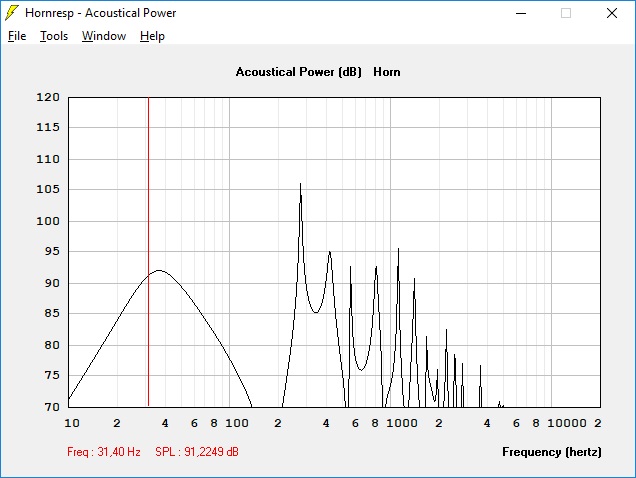Click the 120 dB y-axis label
The image size is (636, 478).
click(48, 97)
